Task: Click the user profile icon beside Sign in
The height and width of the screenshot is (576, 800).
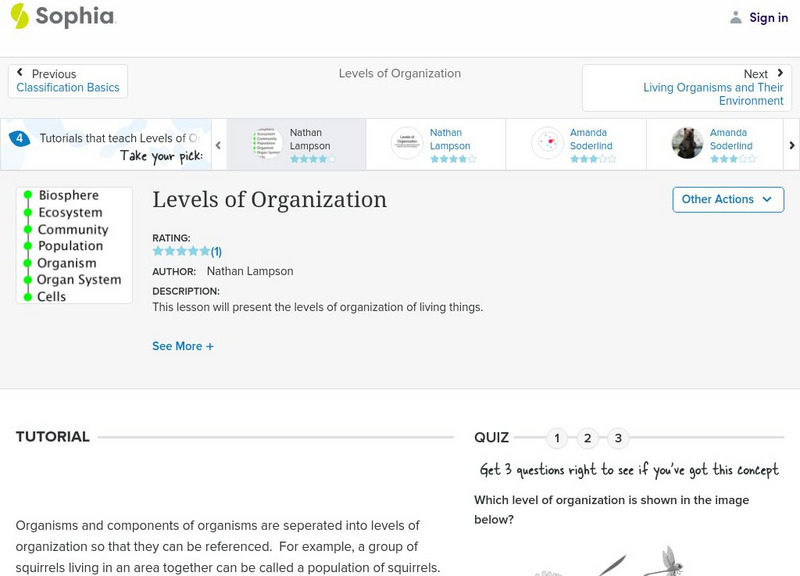Action: coord(736,17)
